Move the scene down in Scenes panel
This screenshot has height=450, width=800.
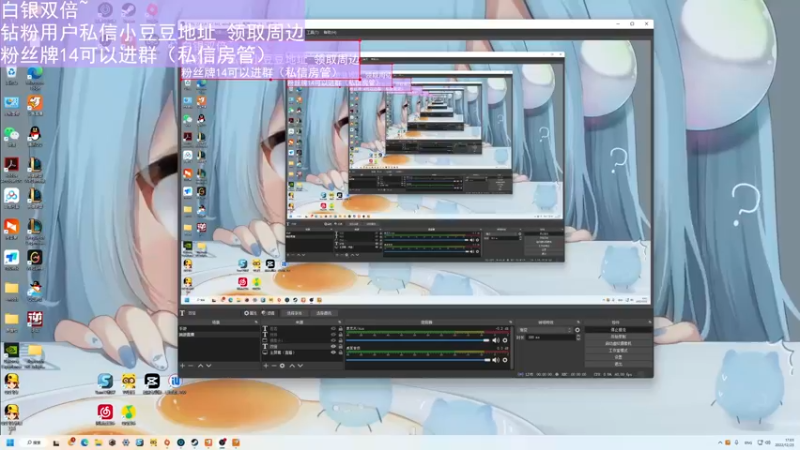(x=209, y=365)
